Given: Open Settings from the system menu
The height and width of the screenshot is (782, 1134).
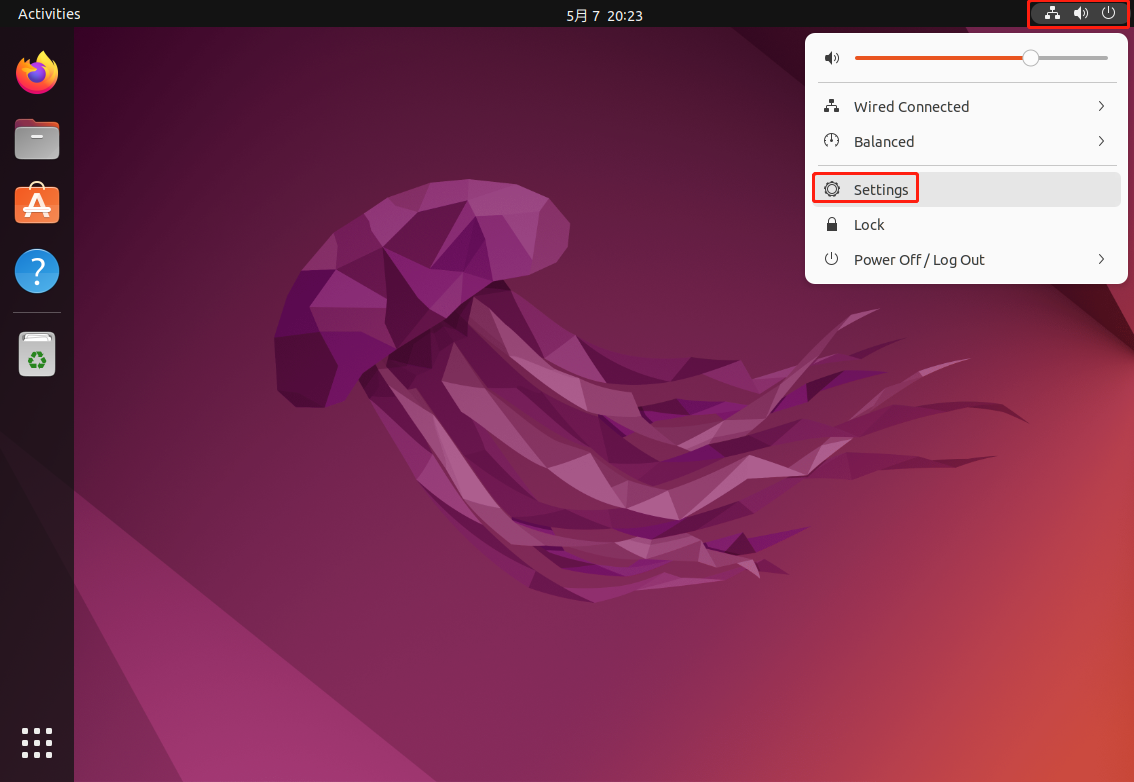Looking at the screenshot, I should 966,190.
